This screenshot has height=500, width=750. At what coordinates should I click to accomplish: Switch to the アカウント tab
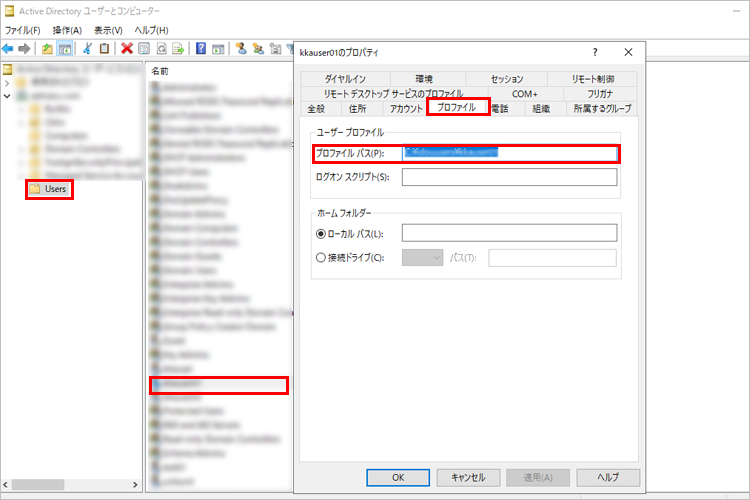coord(405,108)
